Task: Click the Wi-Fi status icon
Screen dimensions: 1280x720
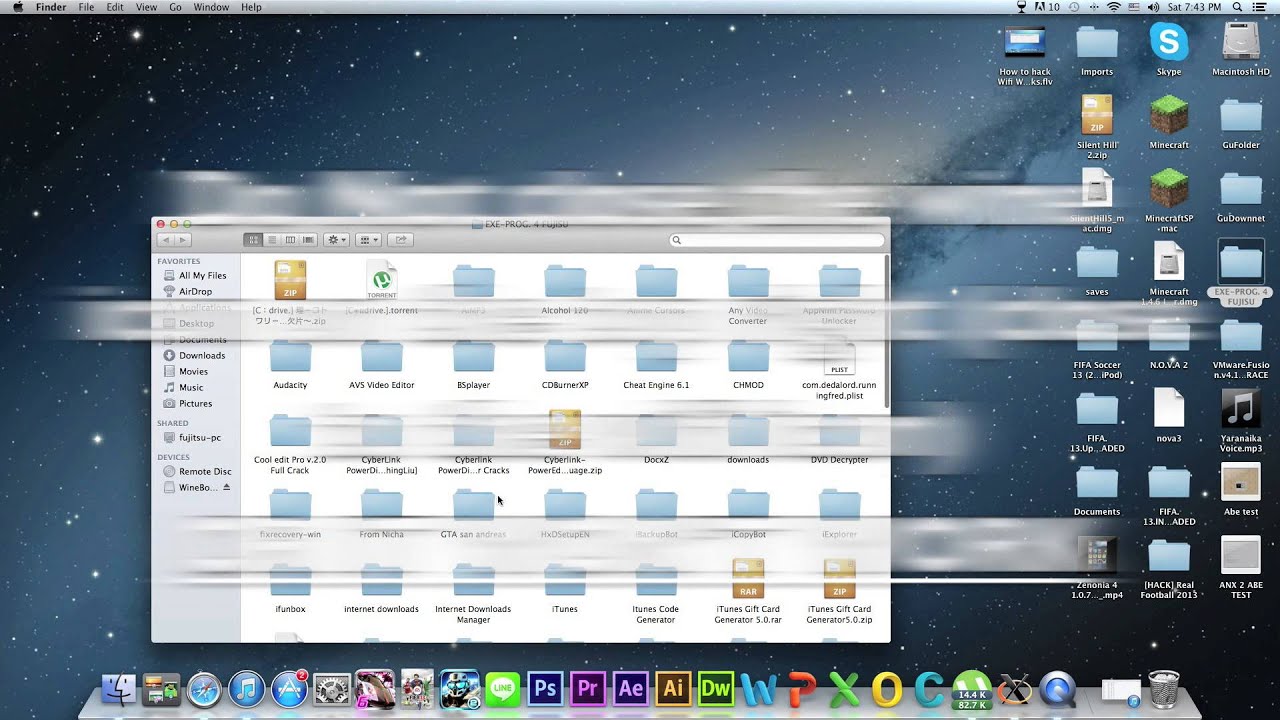Action: click(1113, 7)
